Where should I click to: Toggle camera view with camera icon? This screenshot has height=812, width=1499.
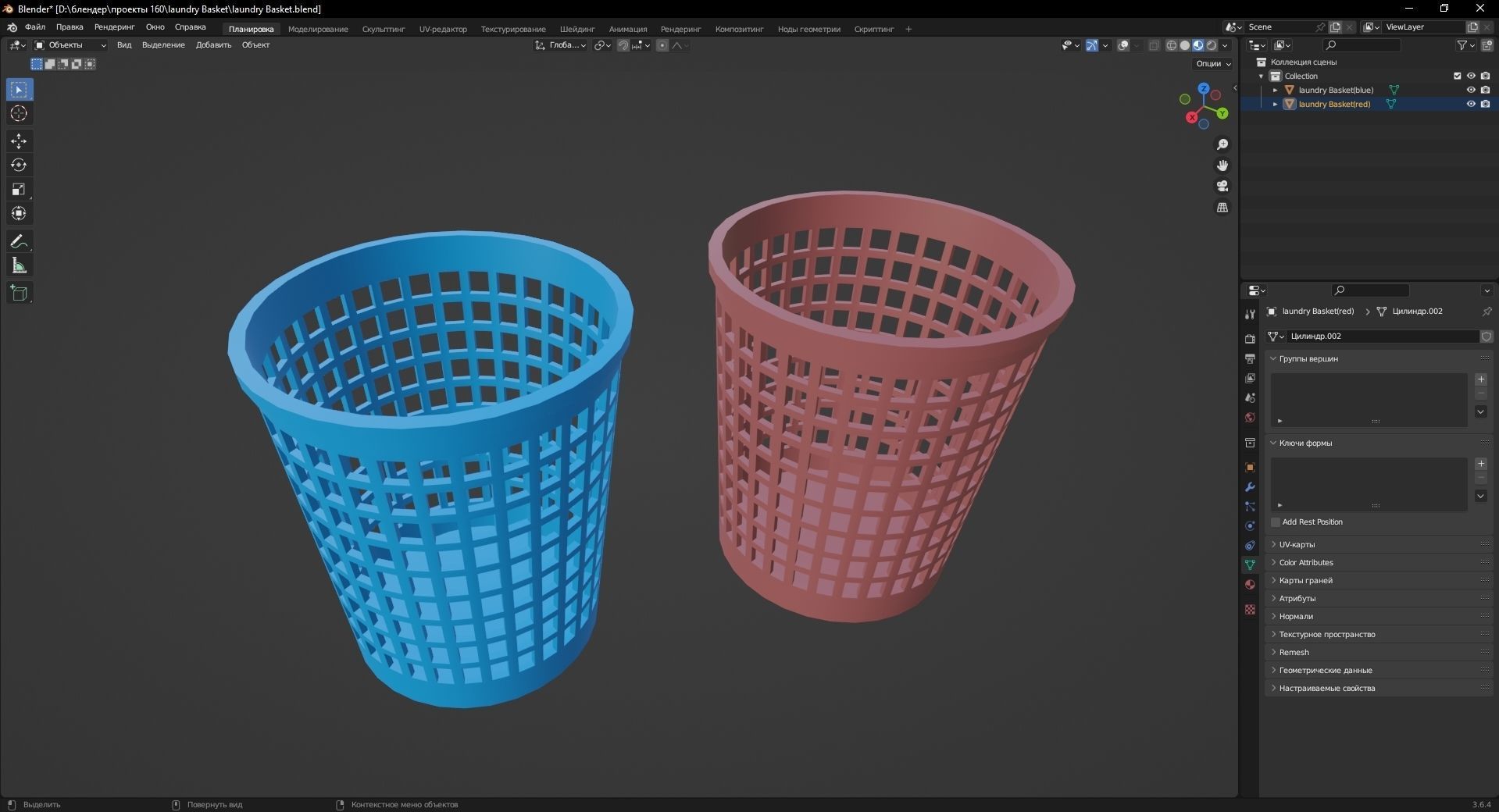[1222, 186]
